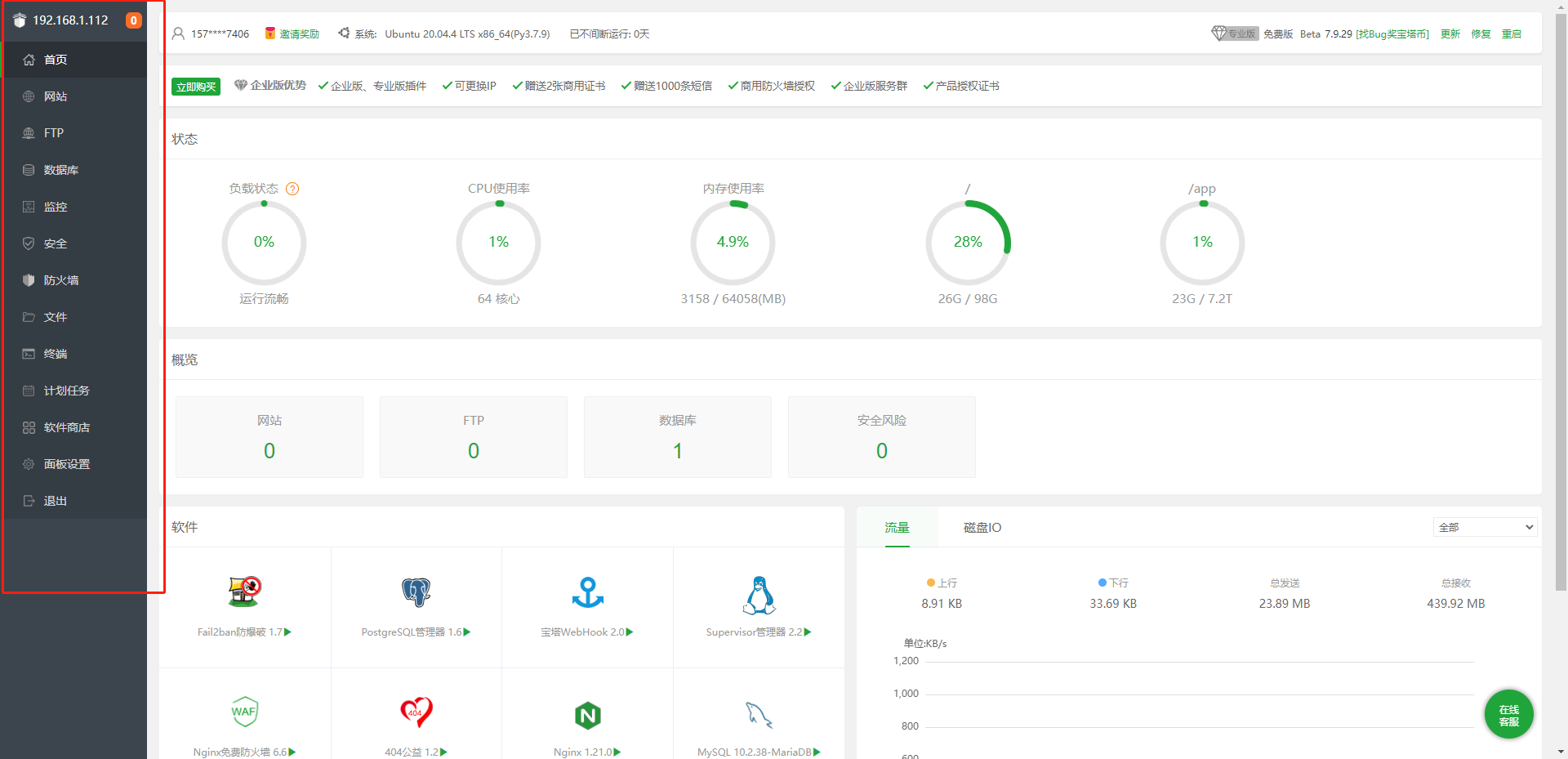The image size is (1568, 759).
Task: Click the 立即购买 button
Action: pos(196,87)
